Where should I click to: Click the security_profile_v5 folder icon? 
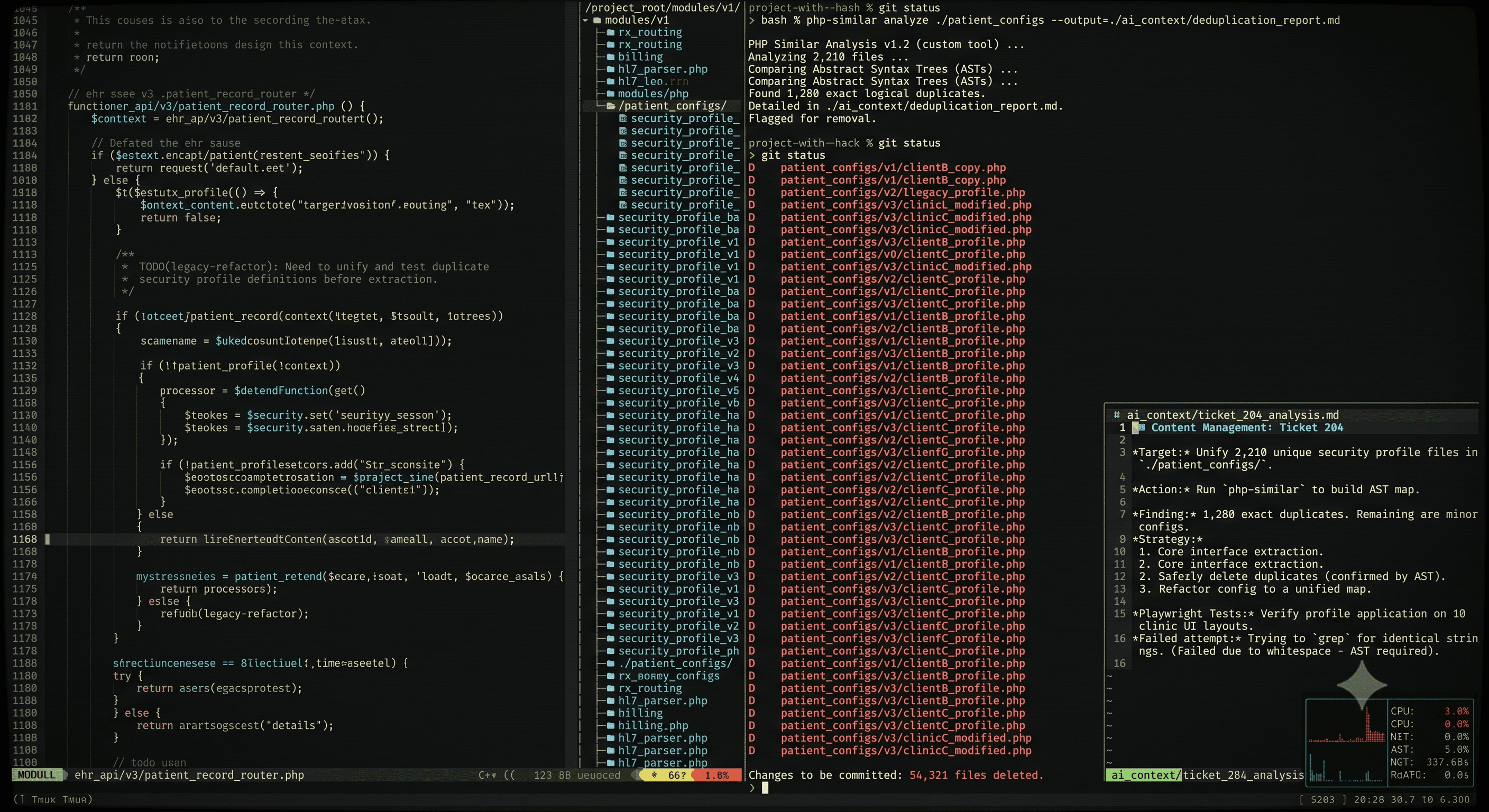[610, 391]
